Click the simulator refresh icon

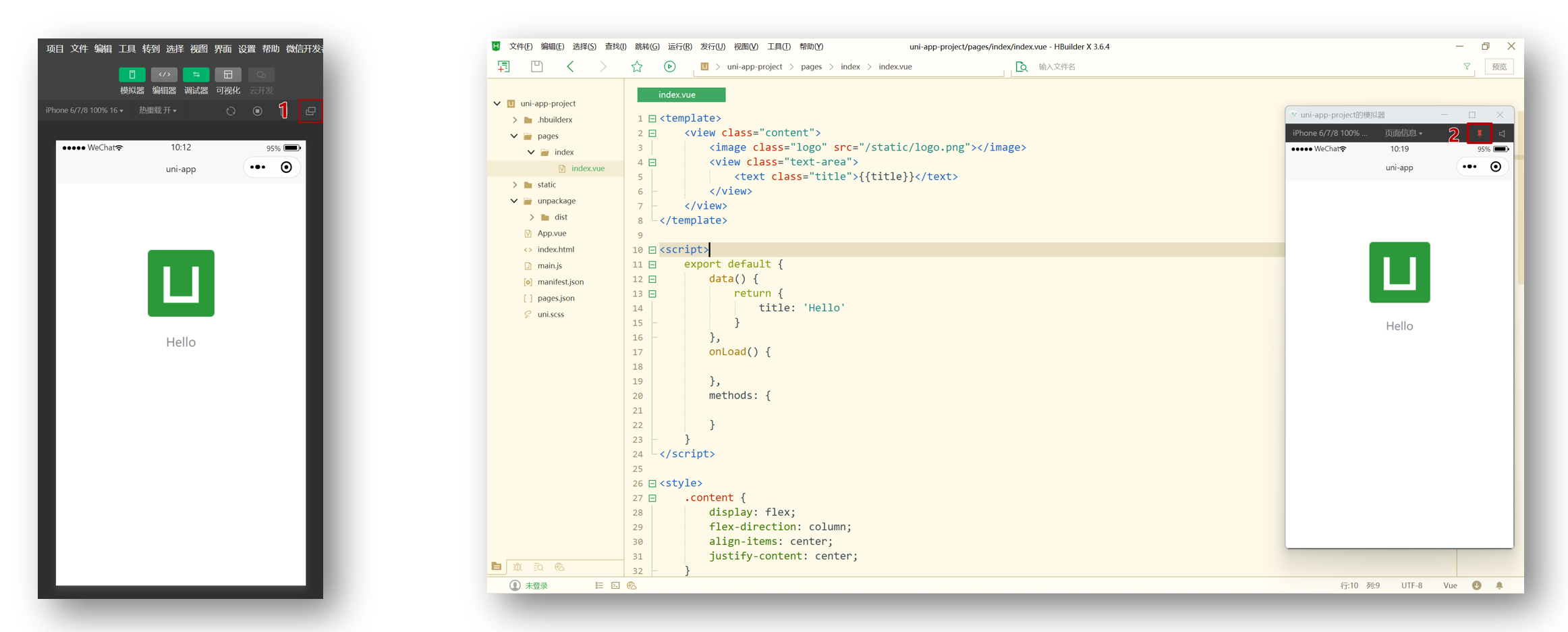(x=231, y=111)
